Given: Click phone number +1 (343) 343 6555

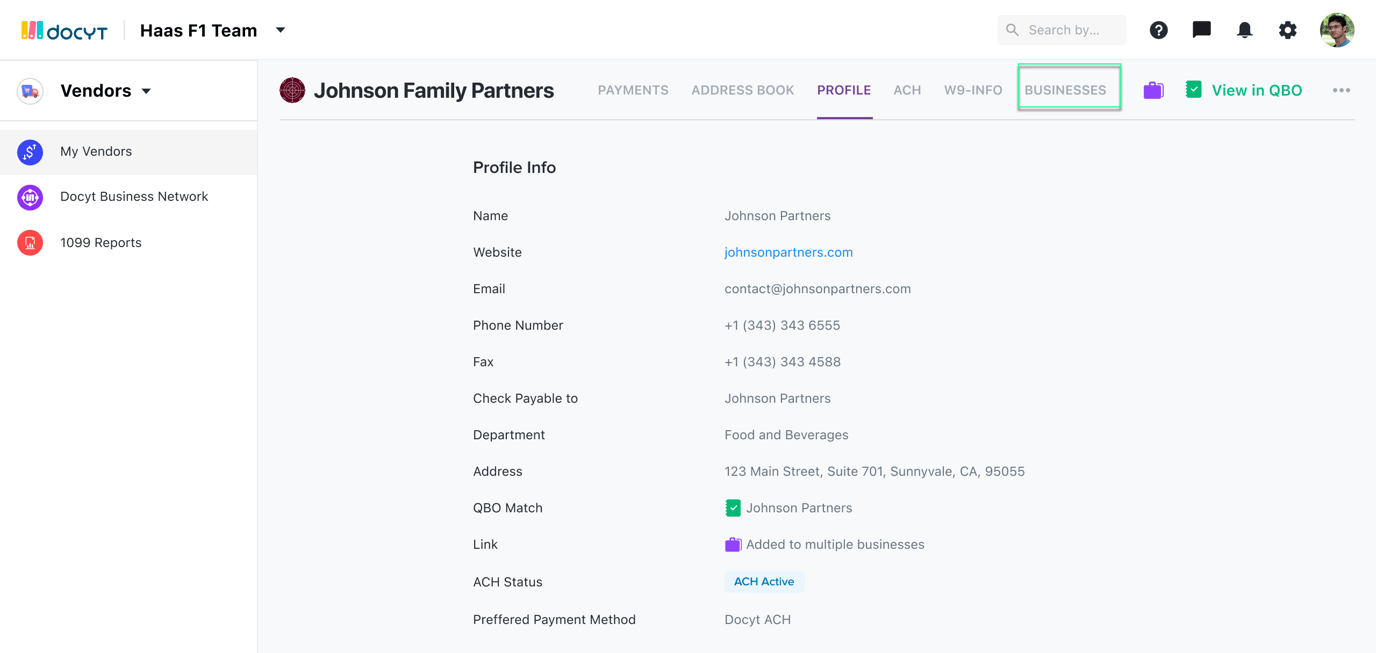Looking at the screenshot, I should (782, 325).
